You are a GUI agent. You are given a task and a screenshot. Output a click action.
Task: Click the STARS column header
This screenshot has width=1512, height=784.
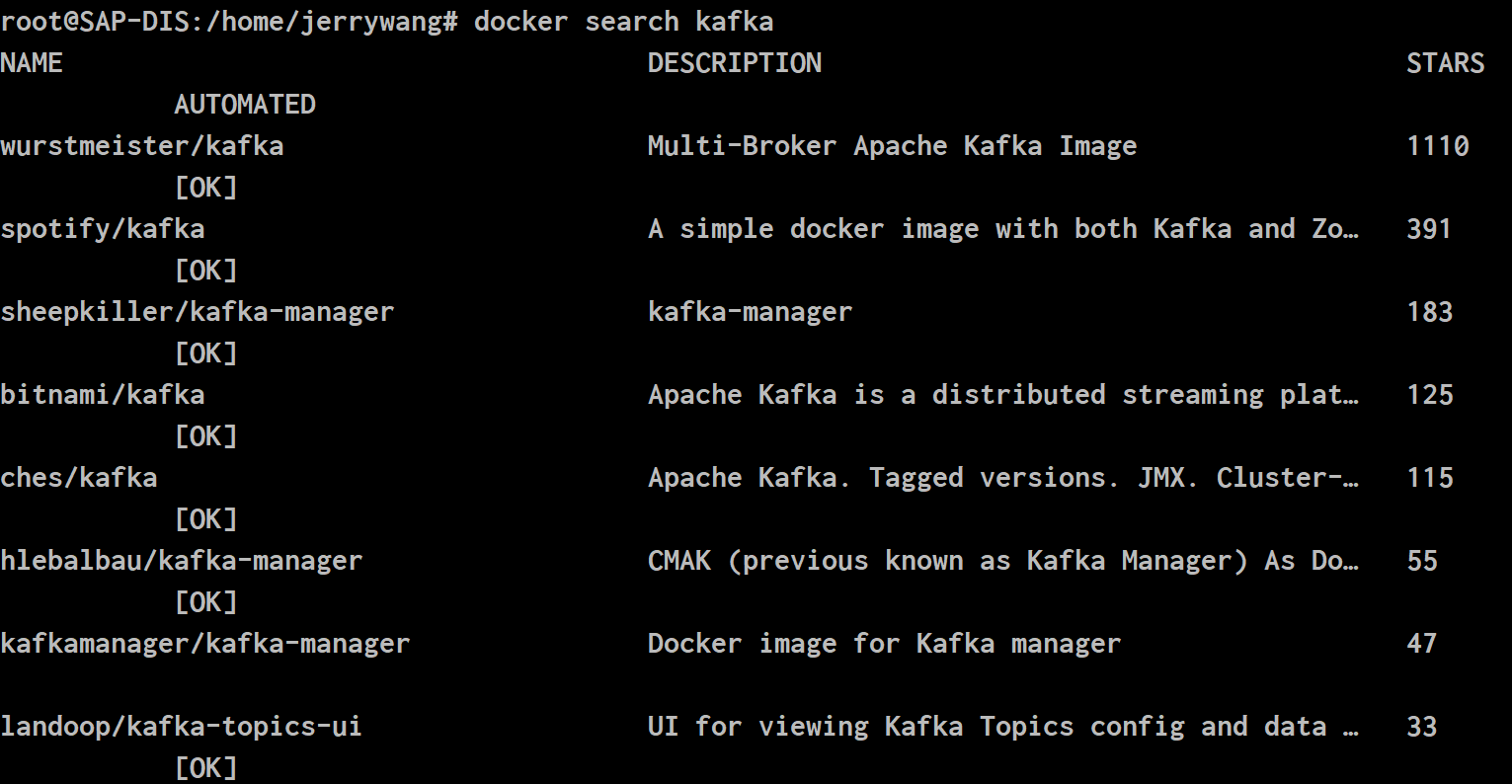pyautogui.click(x=1445, y=63)
